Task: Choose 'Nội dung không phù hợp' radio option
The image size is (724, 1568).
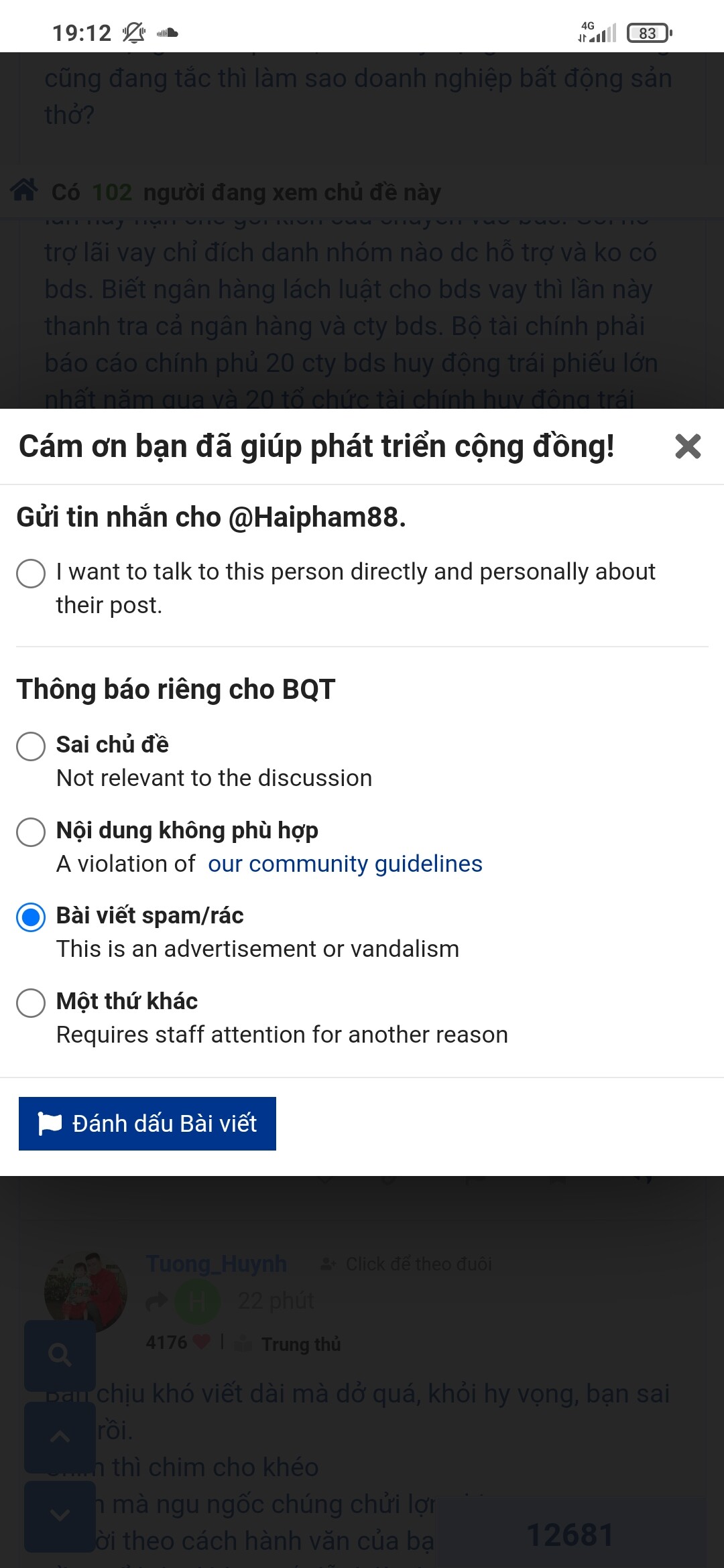Action: point(31,832)
